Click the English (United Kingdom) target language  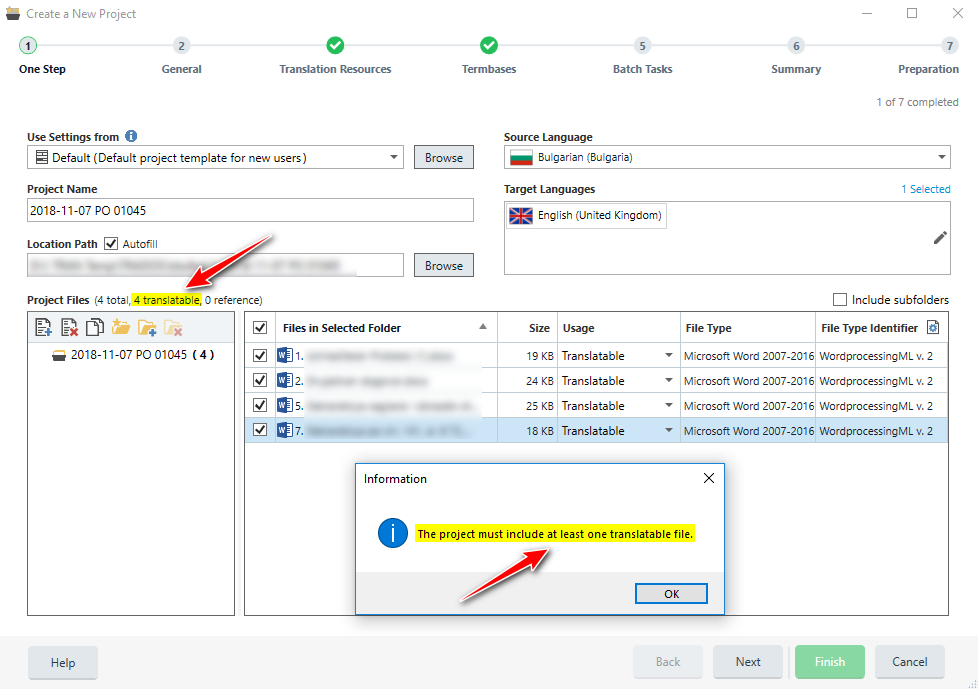click(586, 216)
